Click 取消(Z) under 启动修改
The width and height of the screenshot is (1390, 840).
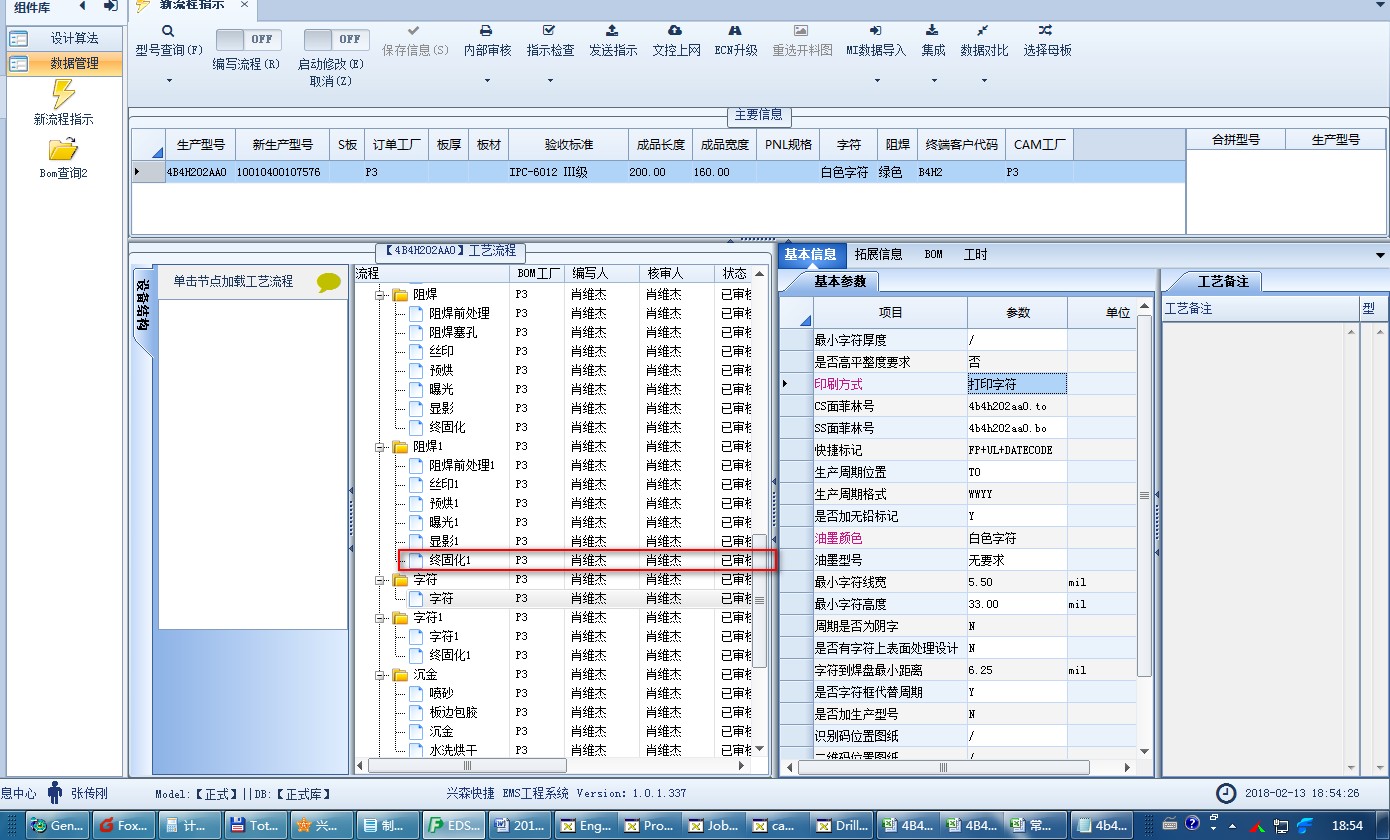[331, 81]
